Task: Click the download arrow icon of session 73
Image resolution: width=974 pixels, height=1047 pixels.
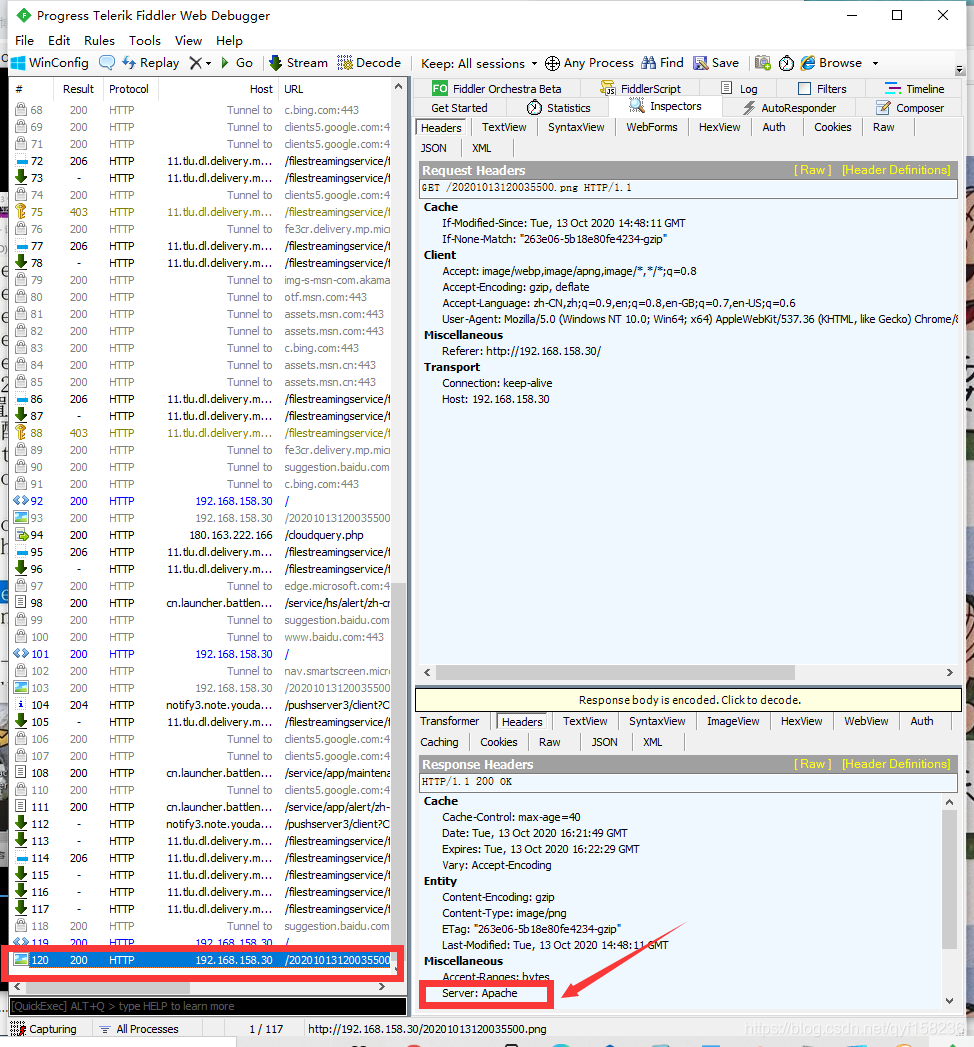Action: pos(21,178)
